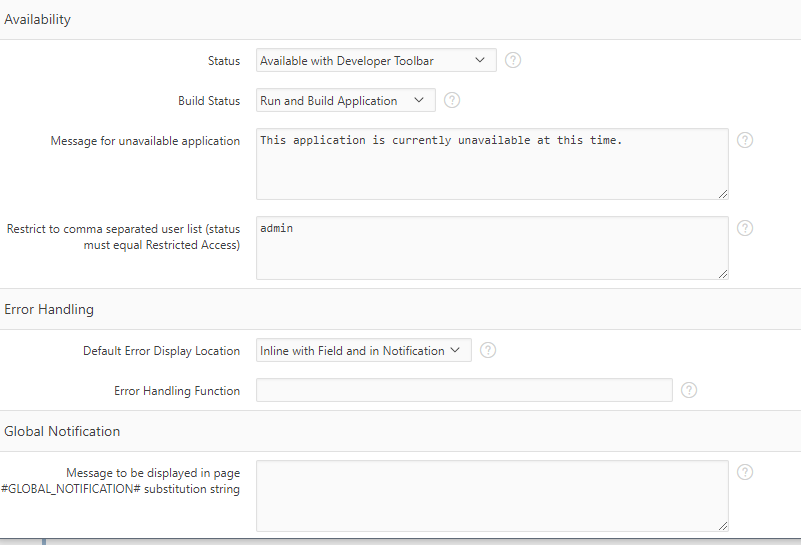This screenshot has width=801, height=545.
Task: Focus the restricted user list textarea containing admin
Action: pos(492,248)
